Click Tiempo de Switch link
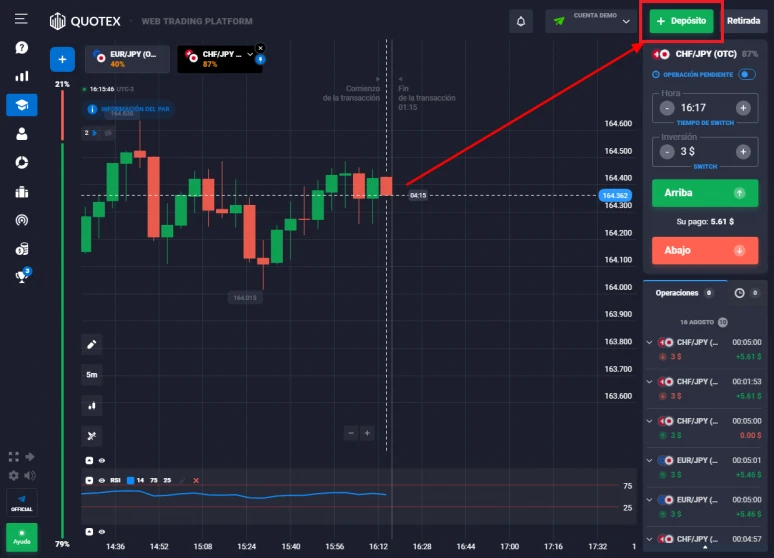The width and height of the screenshot is (774, 558). (705, 123)
